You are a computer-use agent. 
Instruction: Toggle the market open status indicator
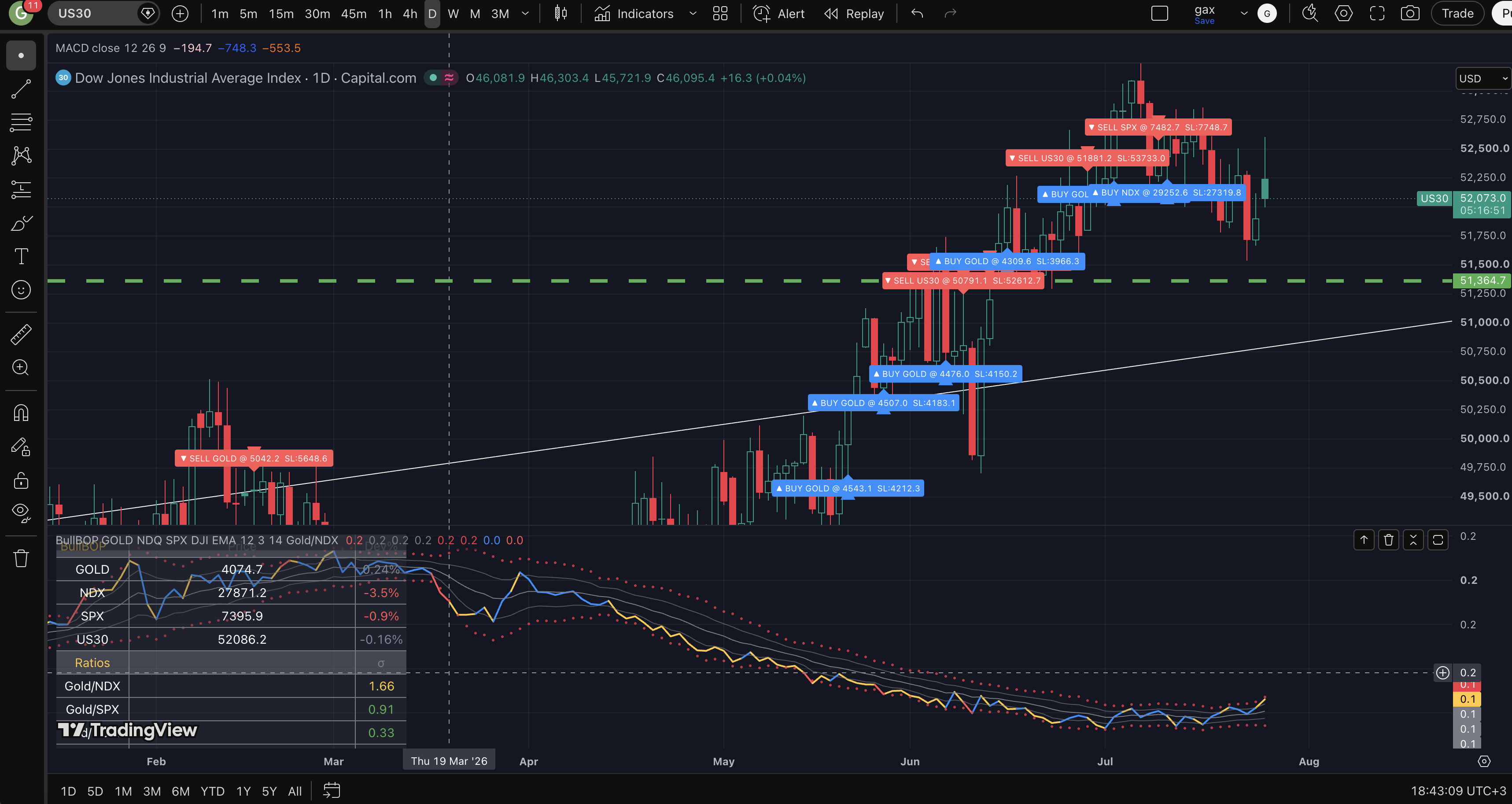(x=433, y=78)
